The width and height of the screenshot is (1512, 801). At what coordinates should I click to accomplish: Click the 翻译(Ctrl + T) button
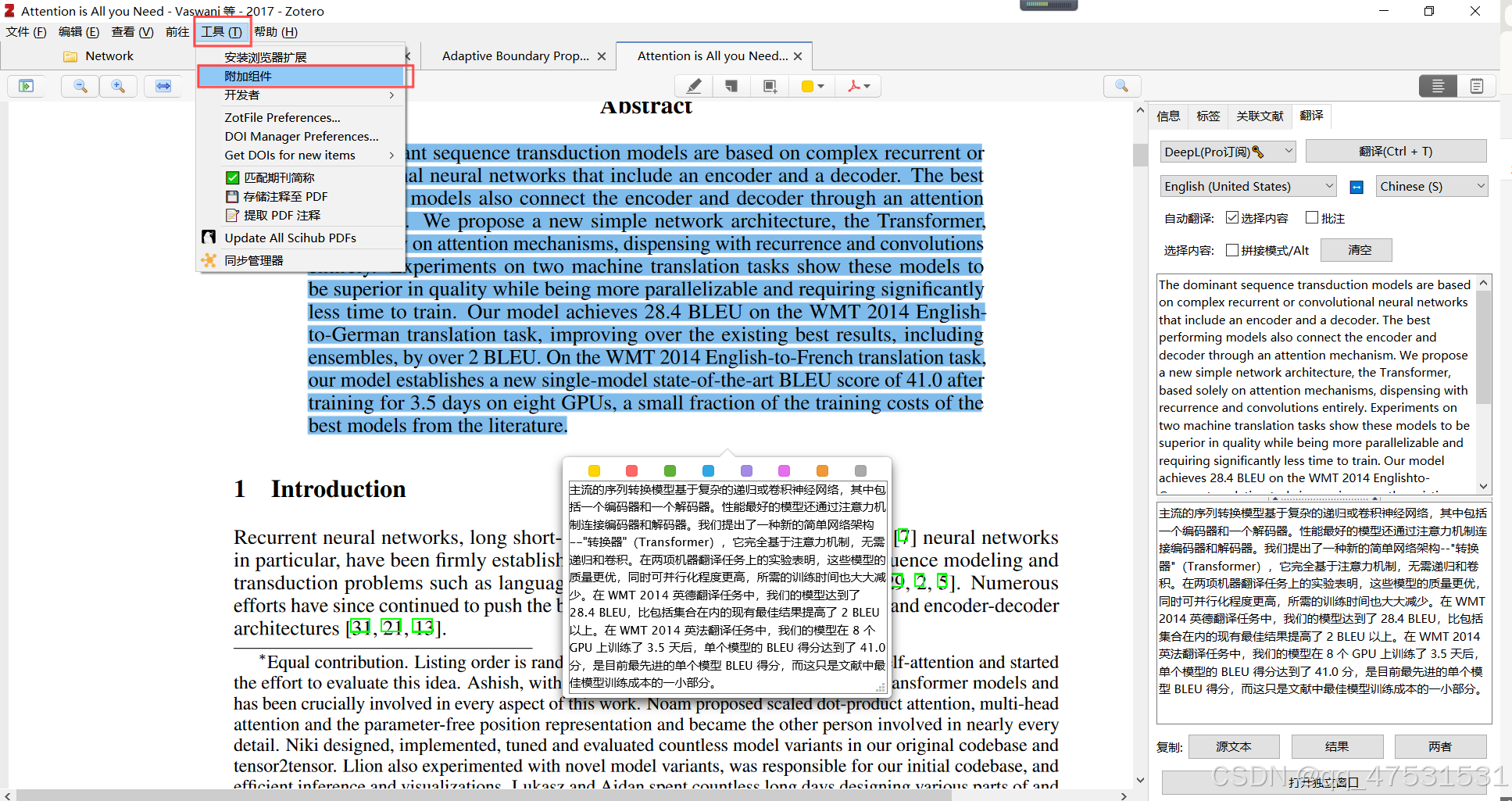[1396, 152]
